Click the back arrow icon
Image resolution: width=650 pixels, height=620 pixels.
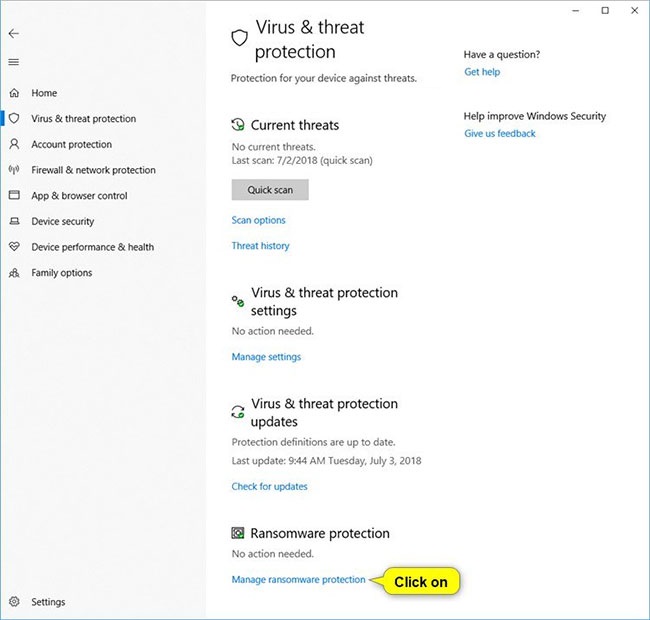coord(14,34)
